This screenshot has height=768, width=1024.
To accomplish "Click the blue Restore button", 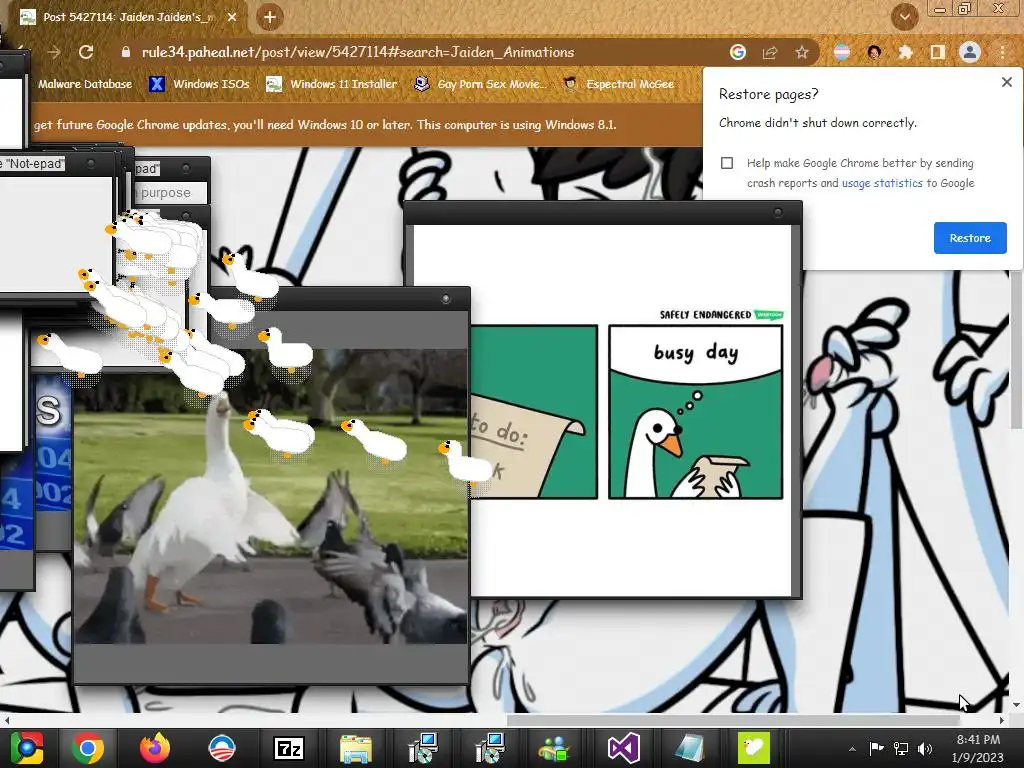I will point(970,238).
